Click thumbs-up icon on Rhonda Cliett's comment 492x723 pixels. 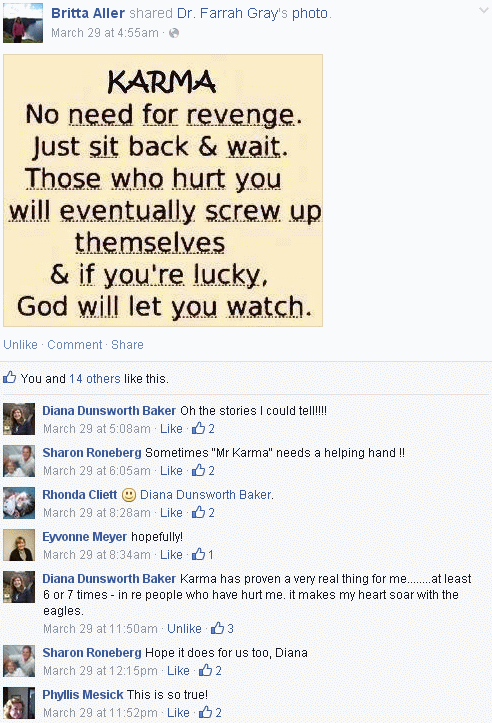click(x=199, y=512)
